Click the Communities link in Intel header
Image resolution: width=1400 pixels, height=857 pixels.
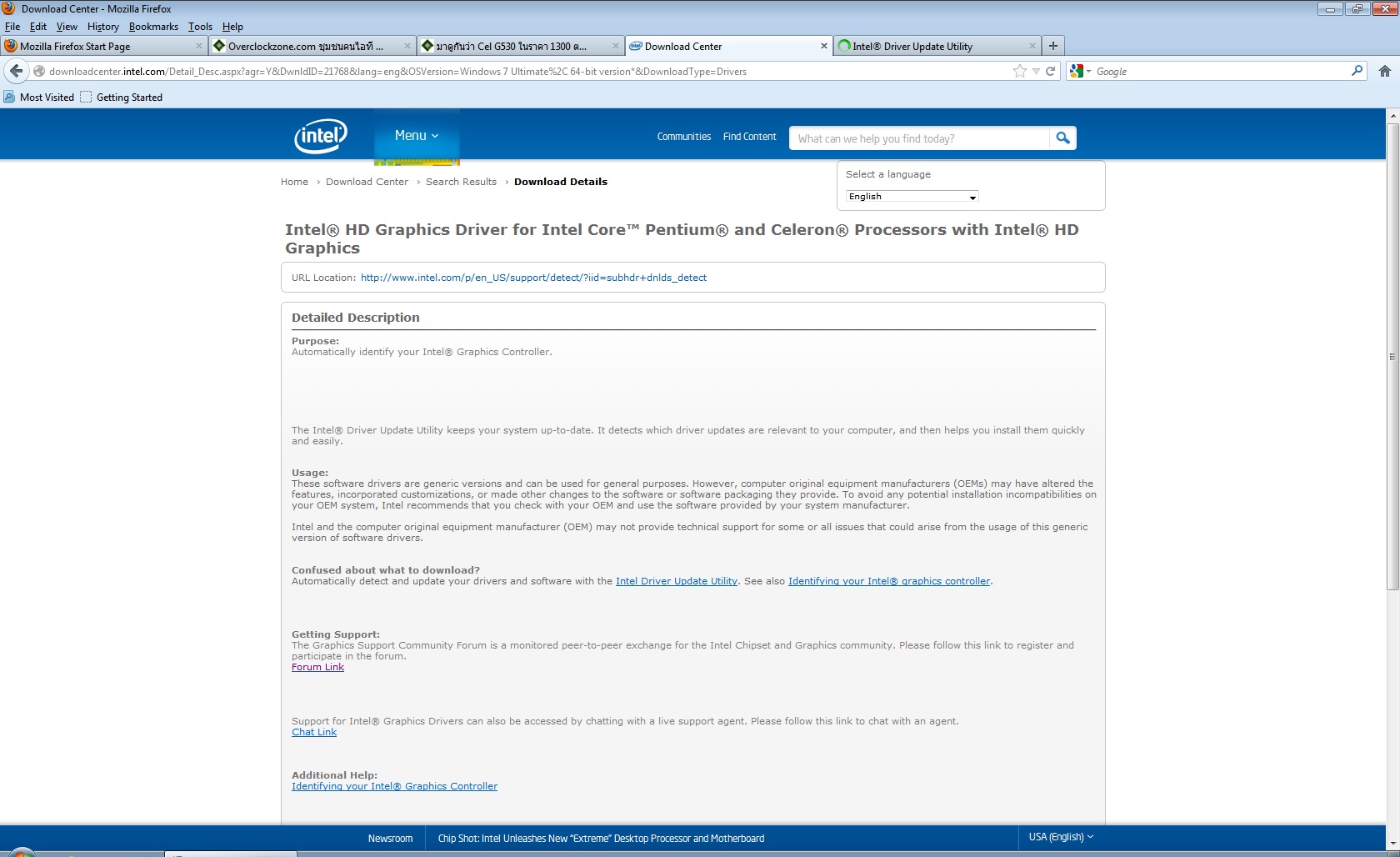click(x=683, y=137)
